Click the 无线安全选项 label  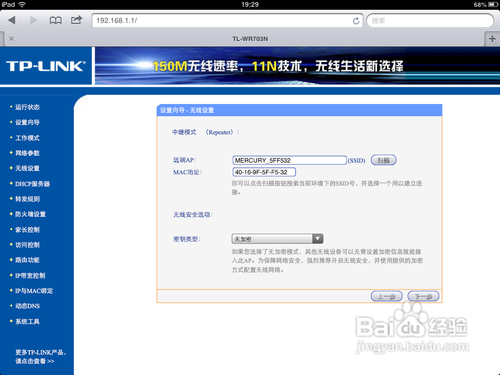point(193,215)
